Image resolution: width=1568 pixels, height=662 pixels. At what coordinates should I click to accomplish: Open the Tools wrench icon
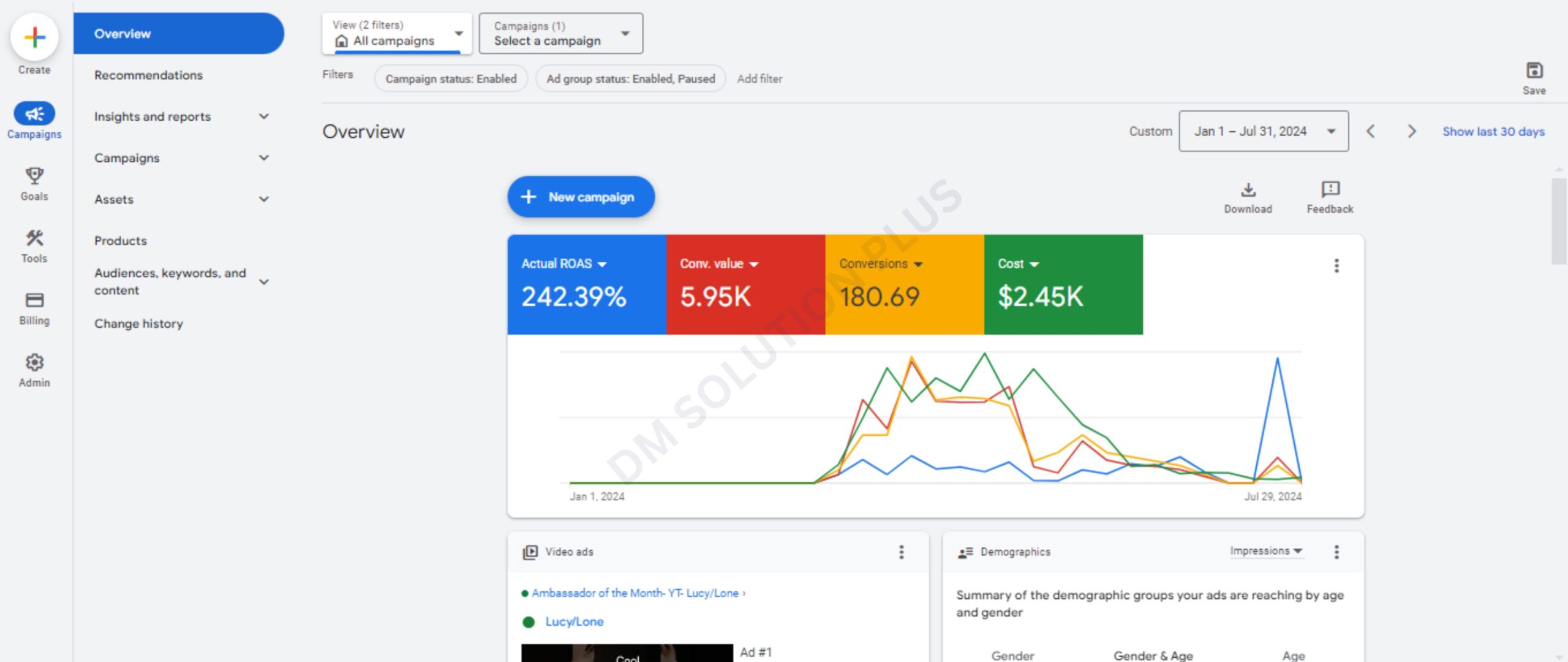[x=34, y=238]
